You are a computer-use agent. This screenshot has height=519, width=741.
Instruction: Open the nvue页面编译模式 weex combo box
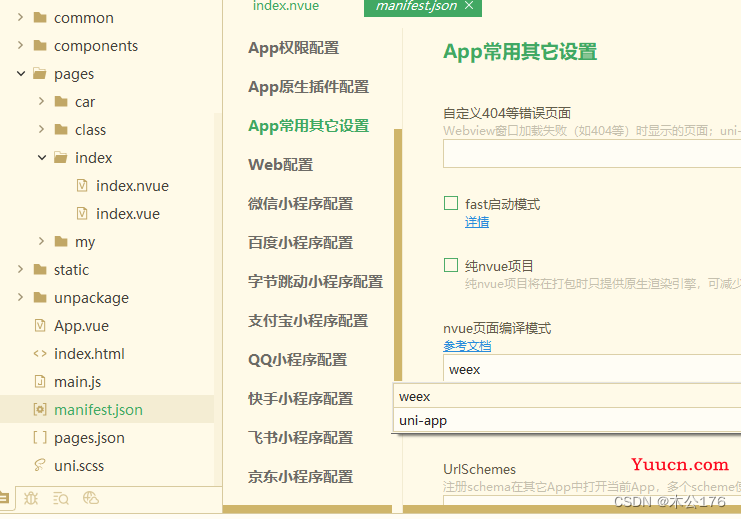pos(592,369)
